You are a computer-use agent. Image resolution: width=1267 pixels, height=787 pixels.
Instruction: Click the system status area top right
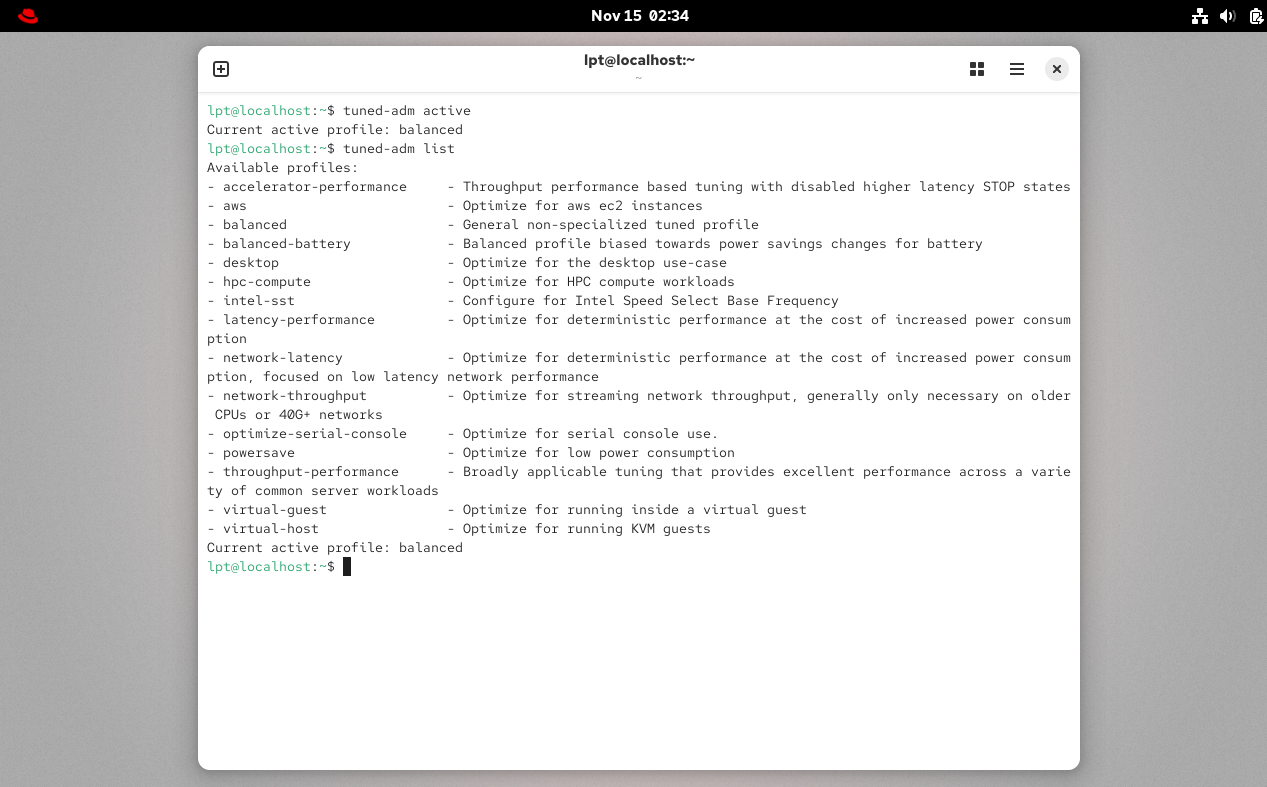click(x=1227, y=16)
